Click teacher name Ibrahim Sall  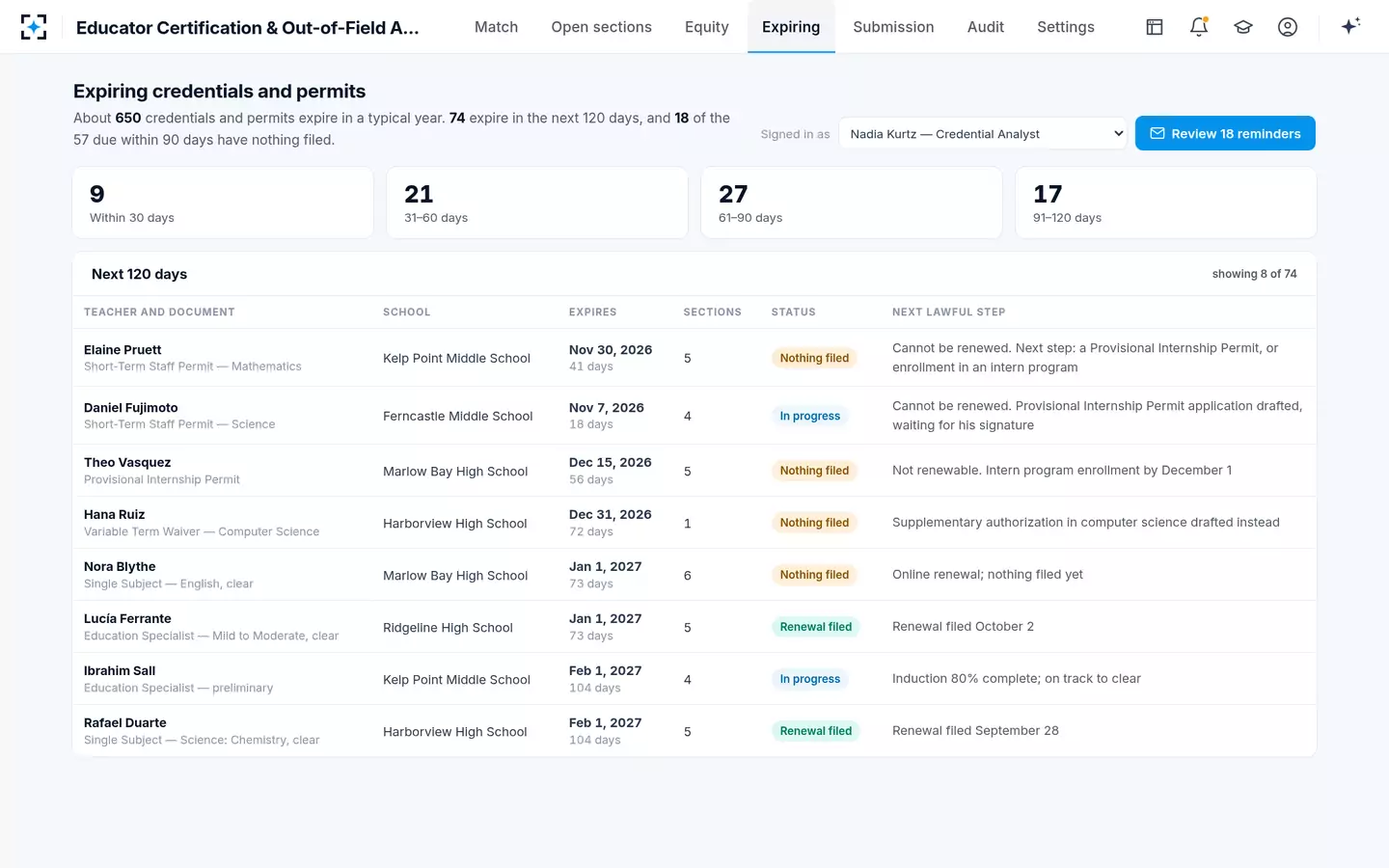(120, 671)
